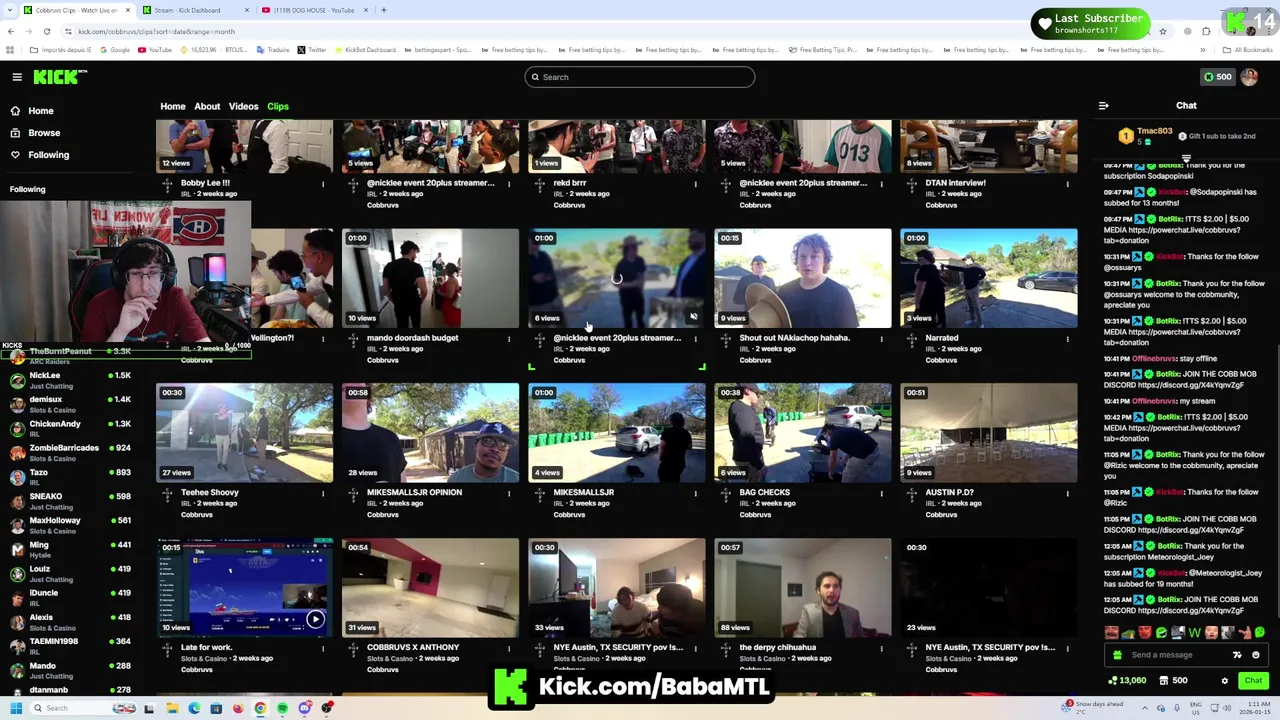Viewport: 1280px width, 720px height.
Task: Switch to the channel Home tab
Action: tap(173, 106)
